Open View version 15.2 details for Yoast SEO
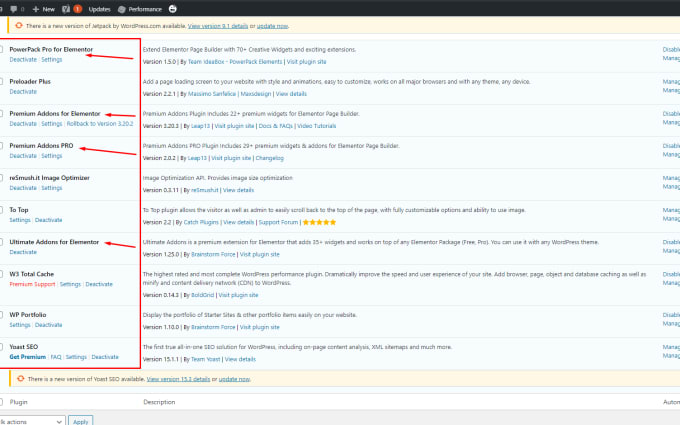The height and width of the screenshot is (425, 680). coord(178,379)
